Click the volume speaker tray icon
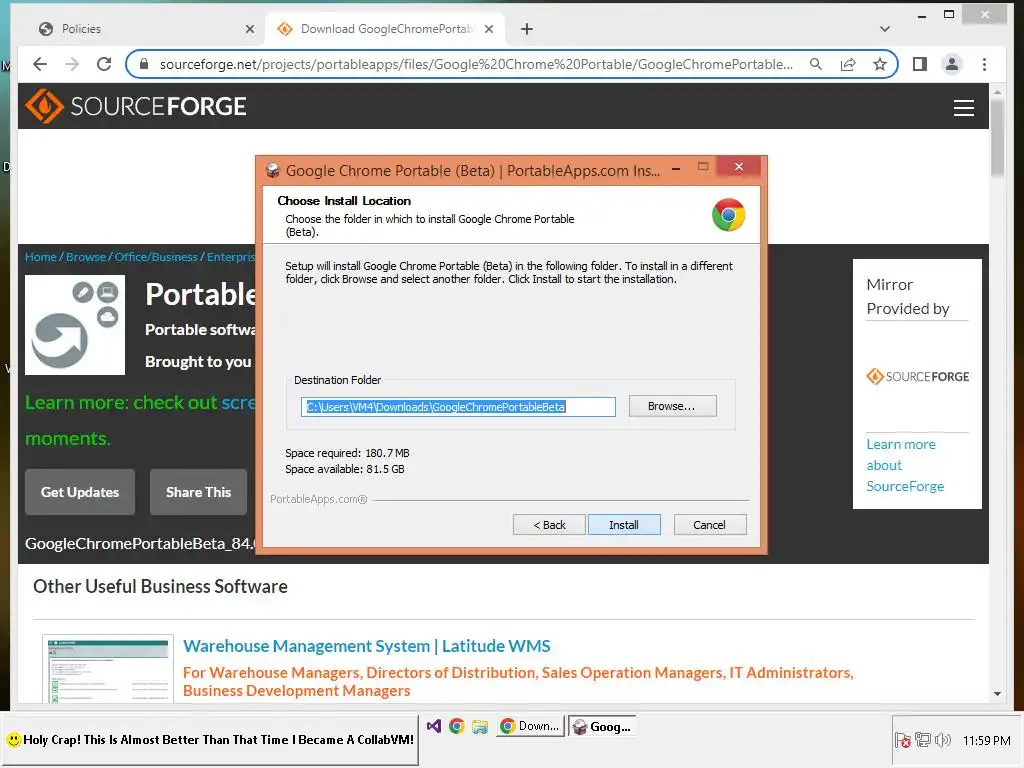Viewport: 1024px width, 768px height. 942,740
